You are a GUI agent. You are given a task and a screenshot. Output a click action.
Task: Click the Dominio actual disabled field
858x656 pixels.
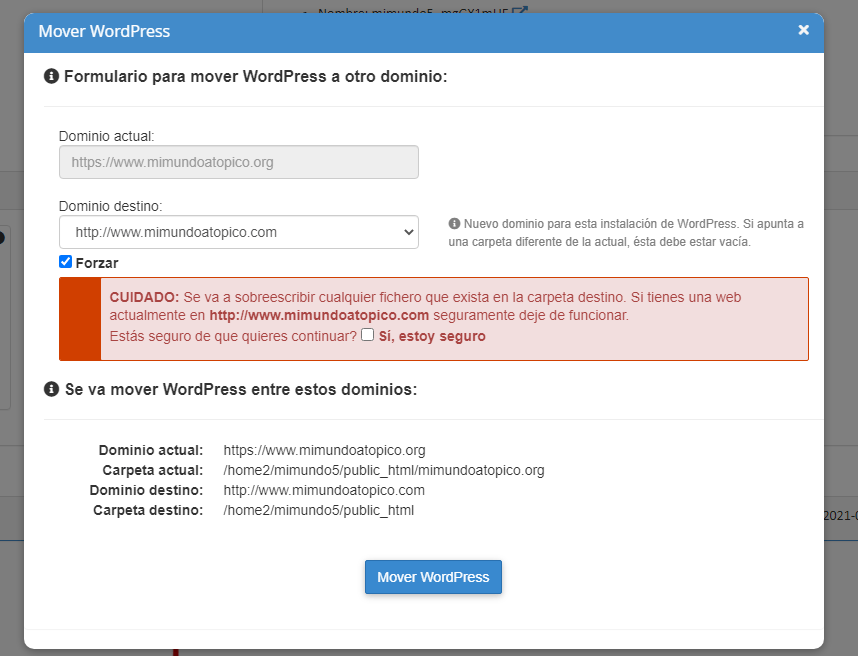(239, 162)
